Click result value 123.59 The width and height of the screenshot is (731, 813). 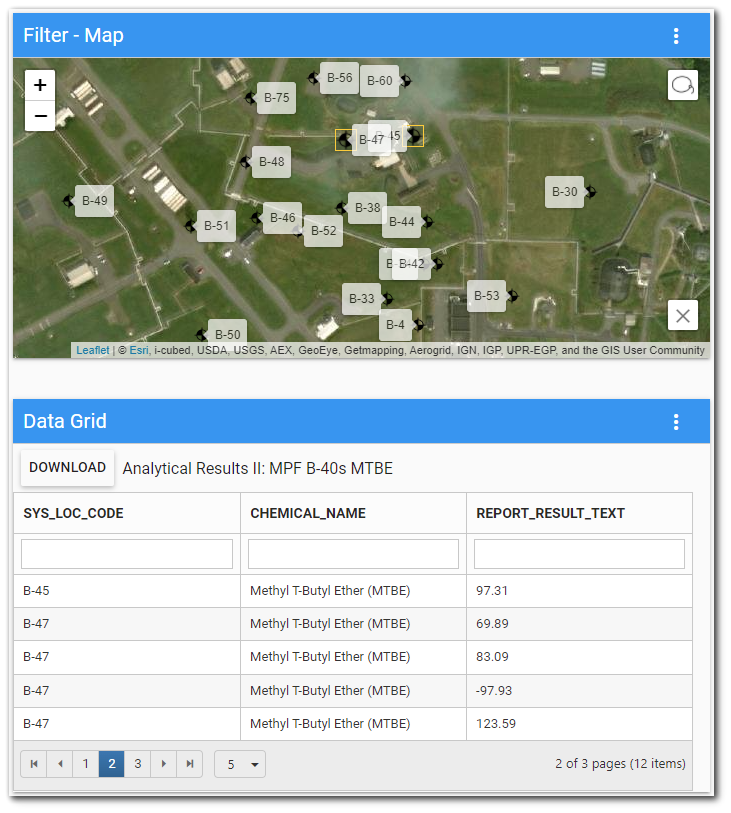[x=496, y=724]
